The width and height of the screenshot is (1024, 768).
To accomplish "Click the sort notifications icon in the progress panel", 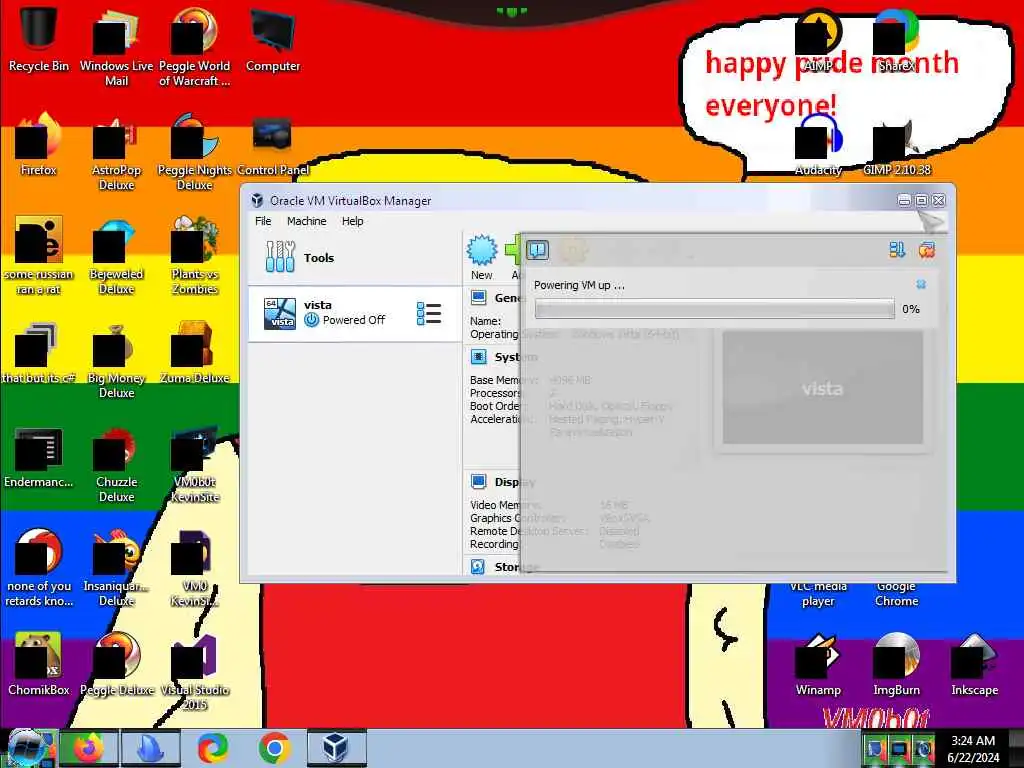I will point(897,249).
